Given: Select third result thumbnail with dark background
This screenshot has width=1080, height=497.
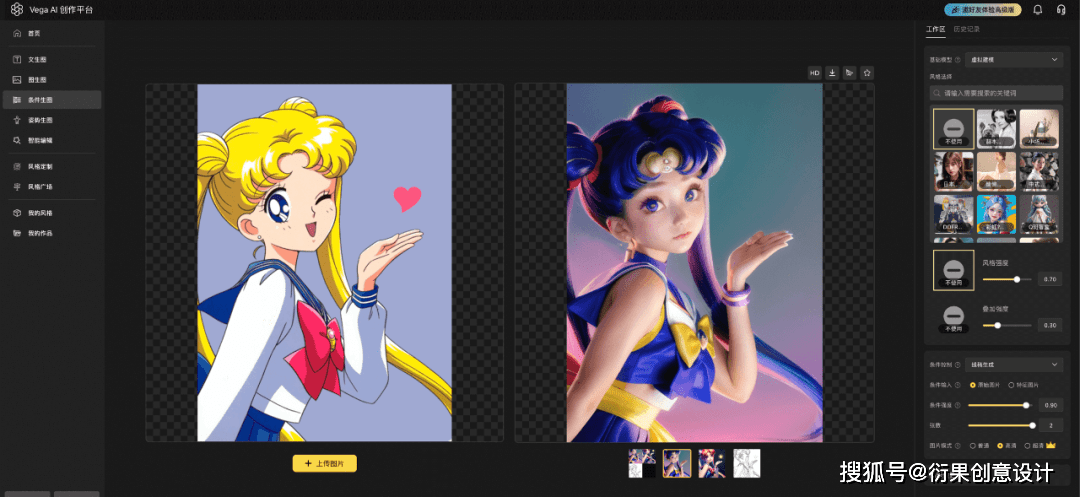Looking at the screenshot, I should [x=712, y=463].
